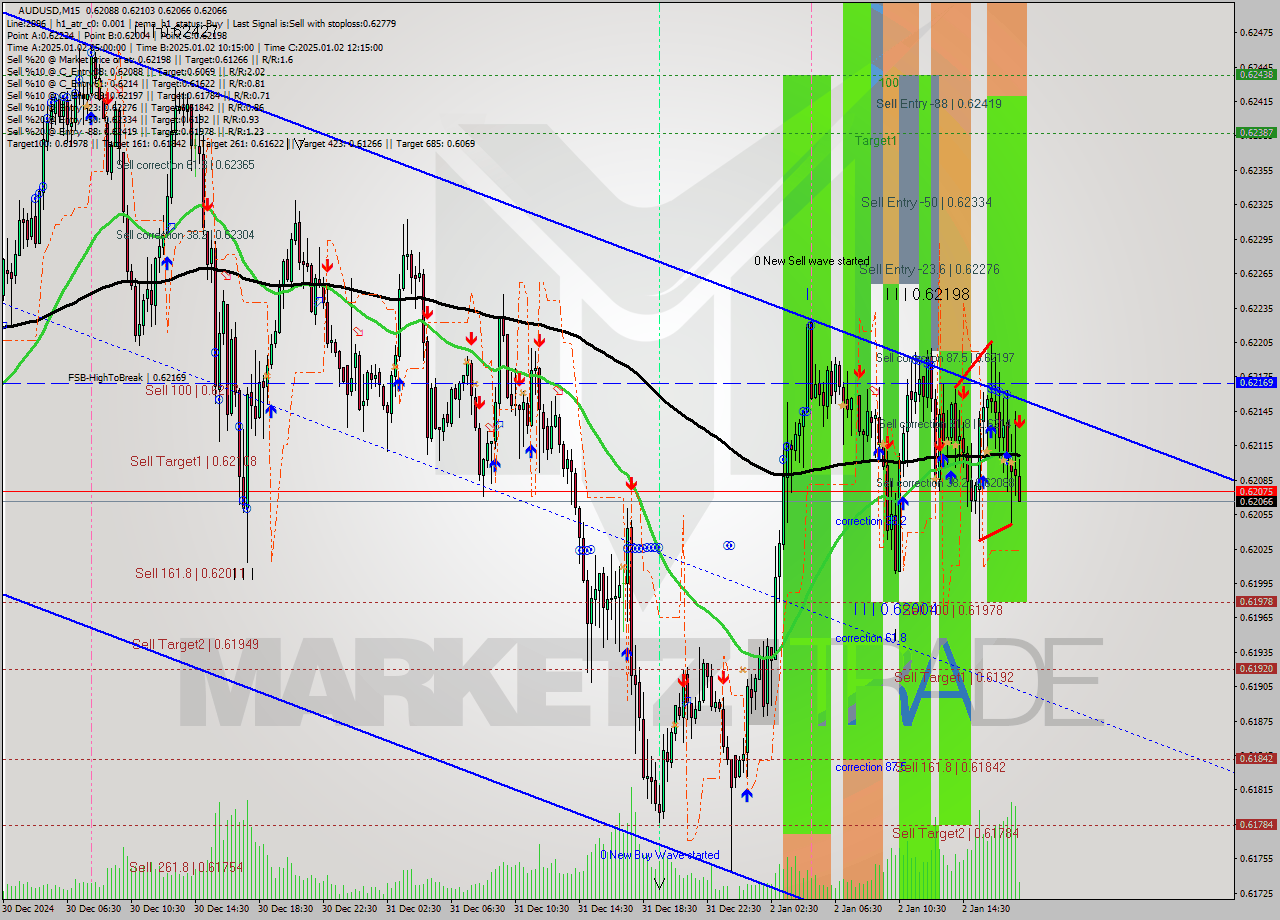Click the '31 Dec 18:30' time axis label
This screenshot has width=1280, height=920.
(669, 909)
